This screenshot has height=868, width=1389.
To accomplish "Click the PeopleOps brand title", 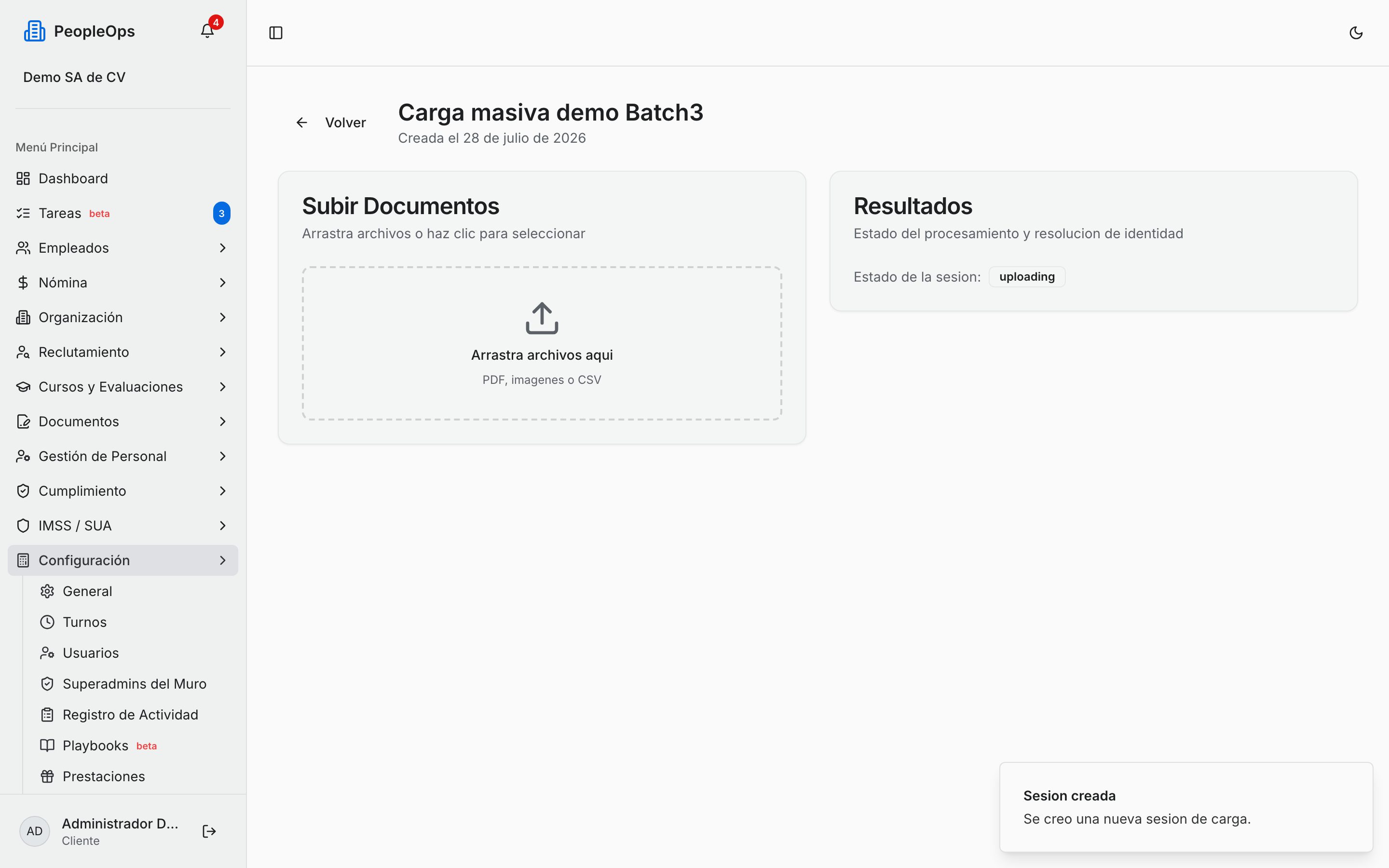I will click(94, 31).
